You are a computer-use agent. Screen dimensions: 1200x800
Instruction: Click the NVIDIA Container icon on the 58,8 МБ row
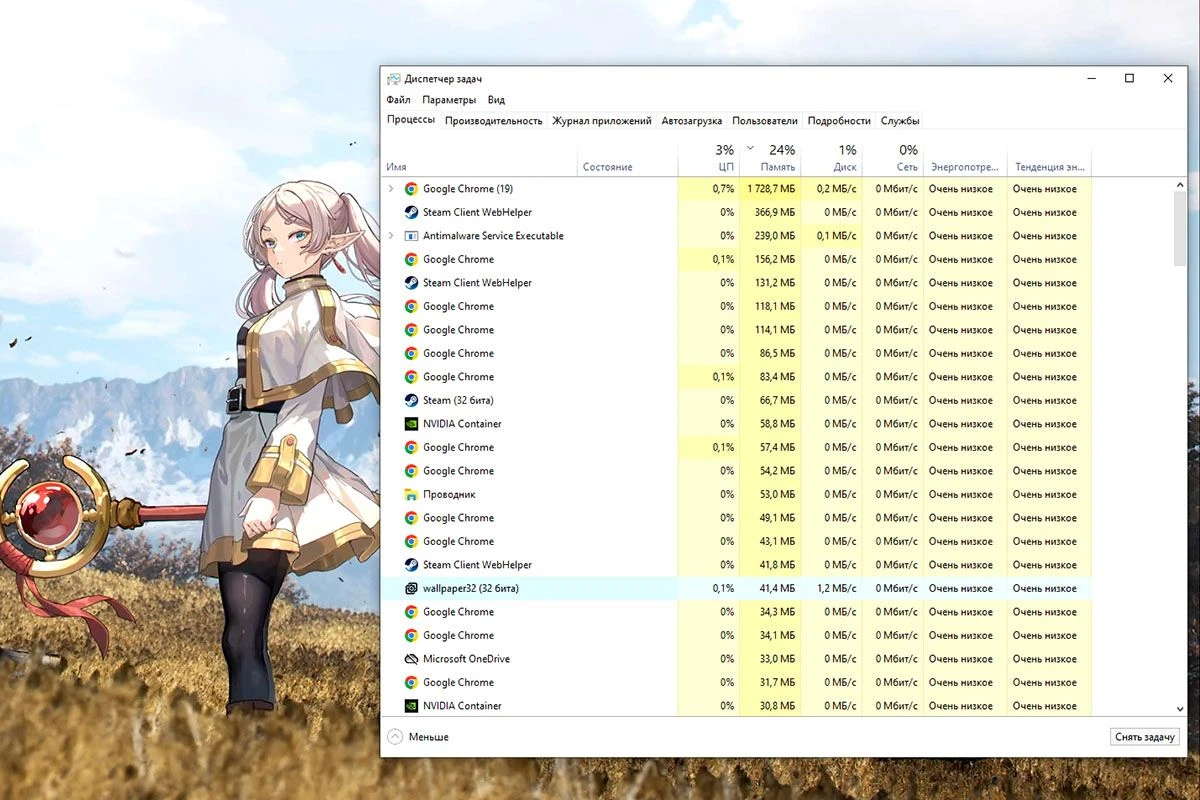tap(411, 424)
